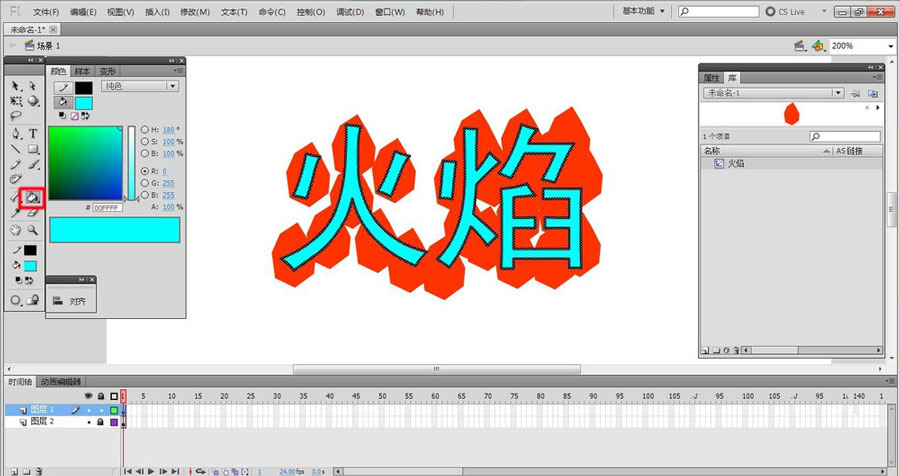Open the 基本功能 workspace dropdown
This screenshot has height=476, width=900.
pos(643,11)
